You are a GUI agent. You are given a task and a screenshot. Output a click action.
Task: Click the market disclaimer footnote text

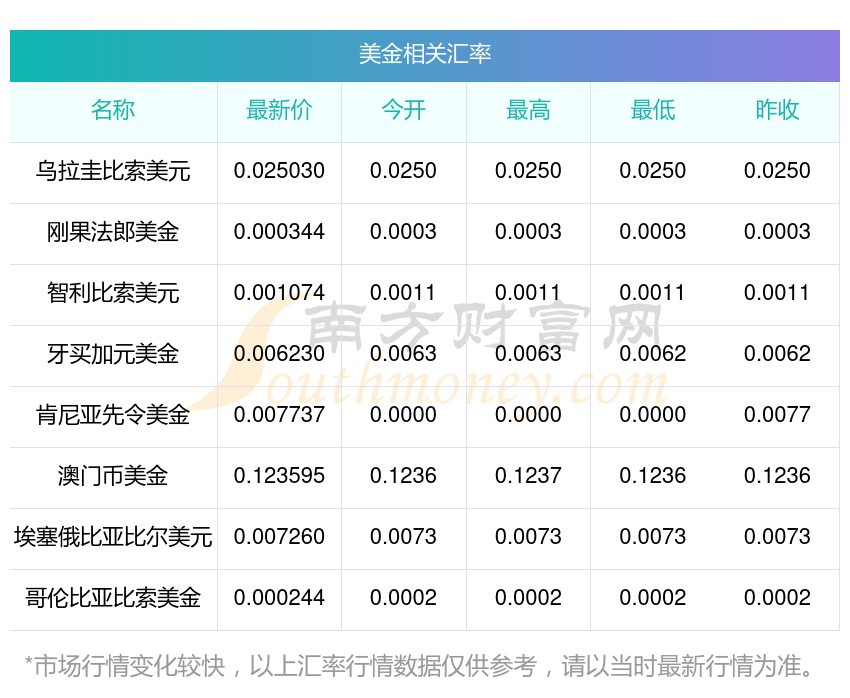click(418, 667)
